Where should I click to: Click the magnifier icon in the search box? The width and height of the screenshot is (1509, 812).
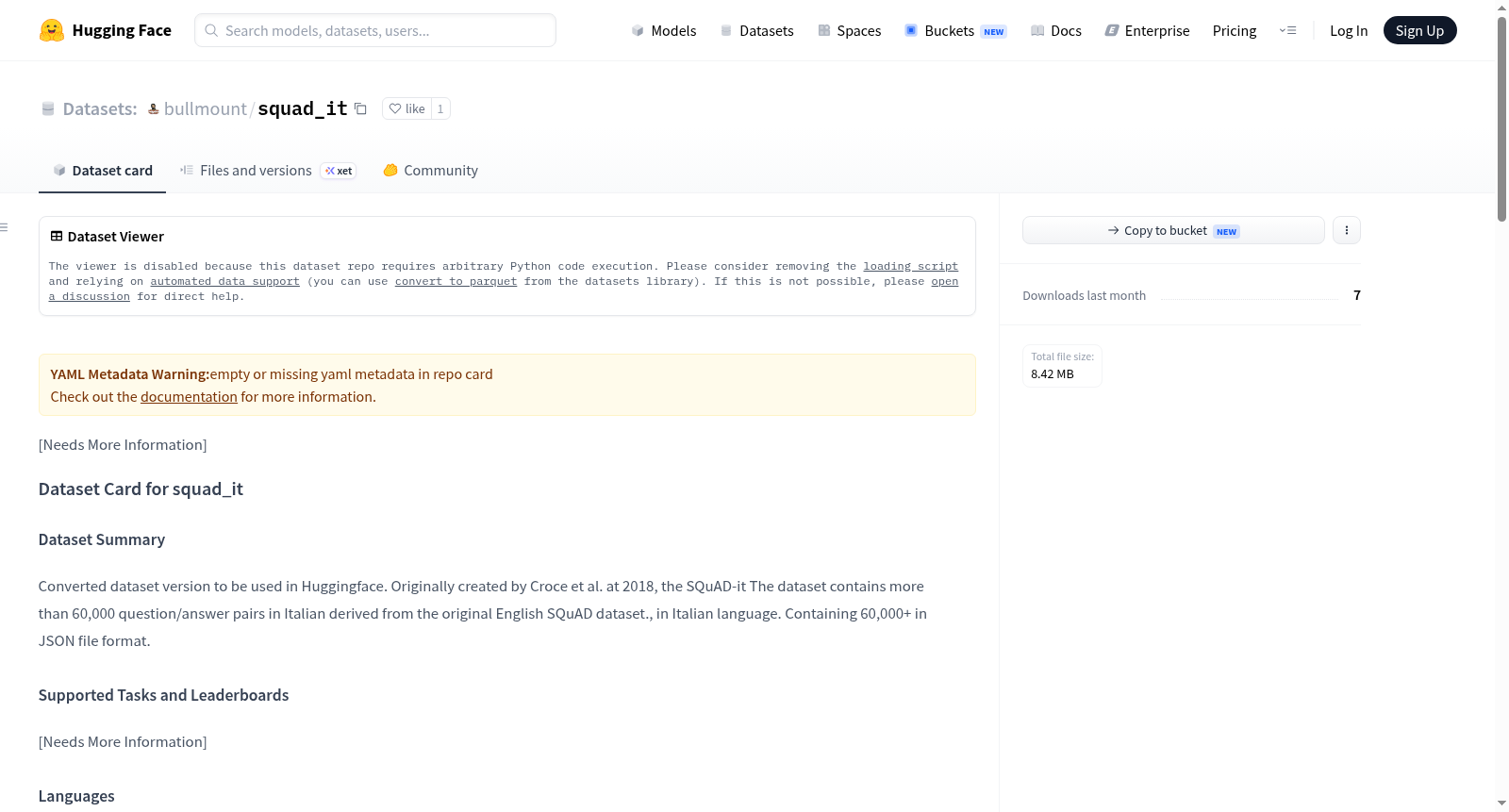(212, 30)
